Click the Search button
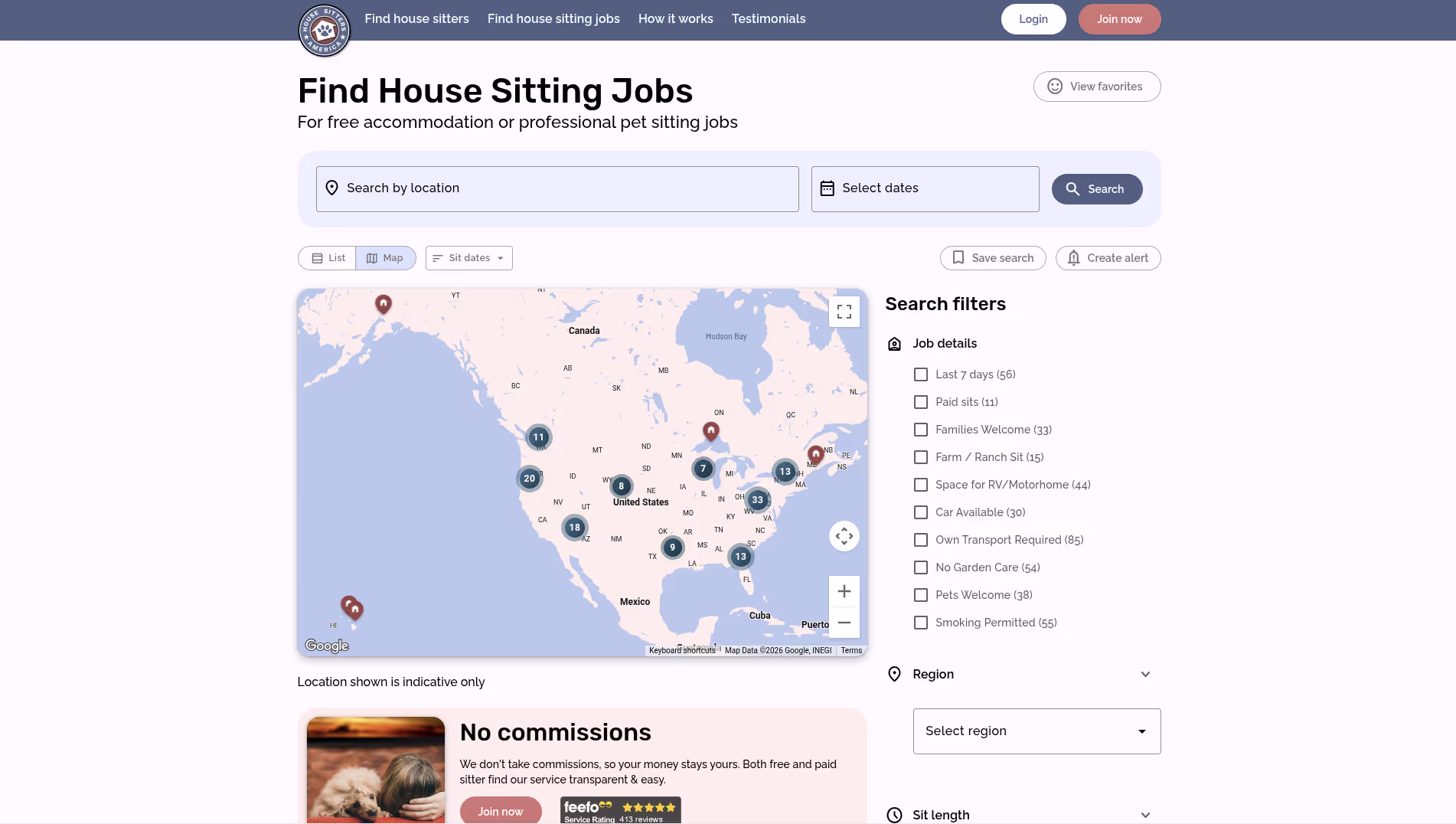Screen dimensions: 1456x824 1097,189
